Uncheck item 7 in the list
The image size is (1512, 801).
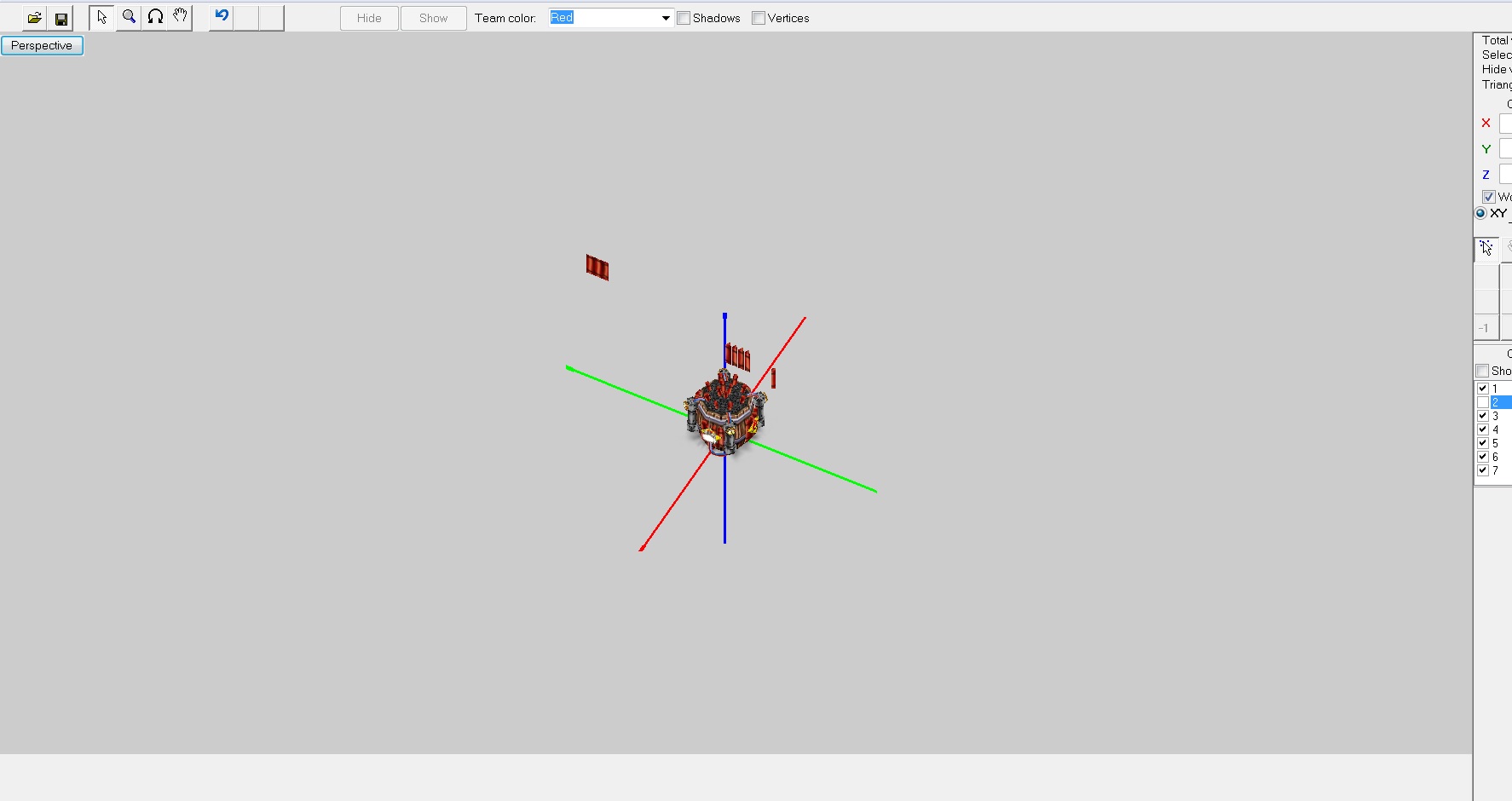click(x=1483, y=470)
